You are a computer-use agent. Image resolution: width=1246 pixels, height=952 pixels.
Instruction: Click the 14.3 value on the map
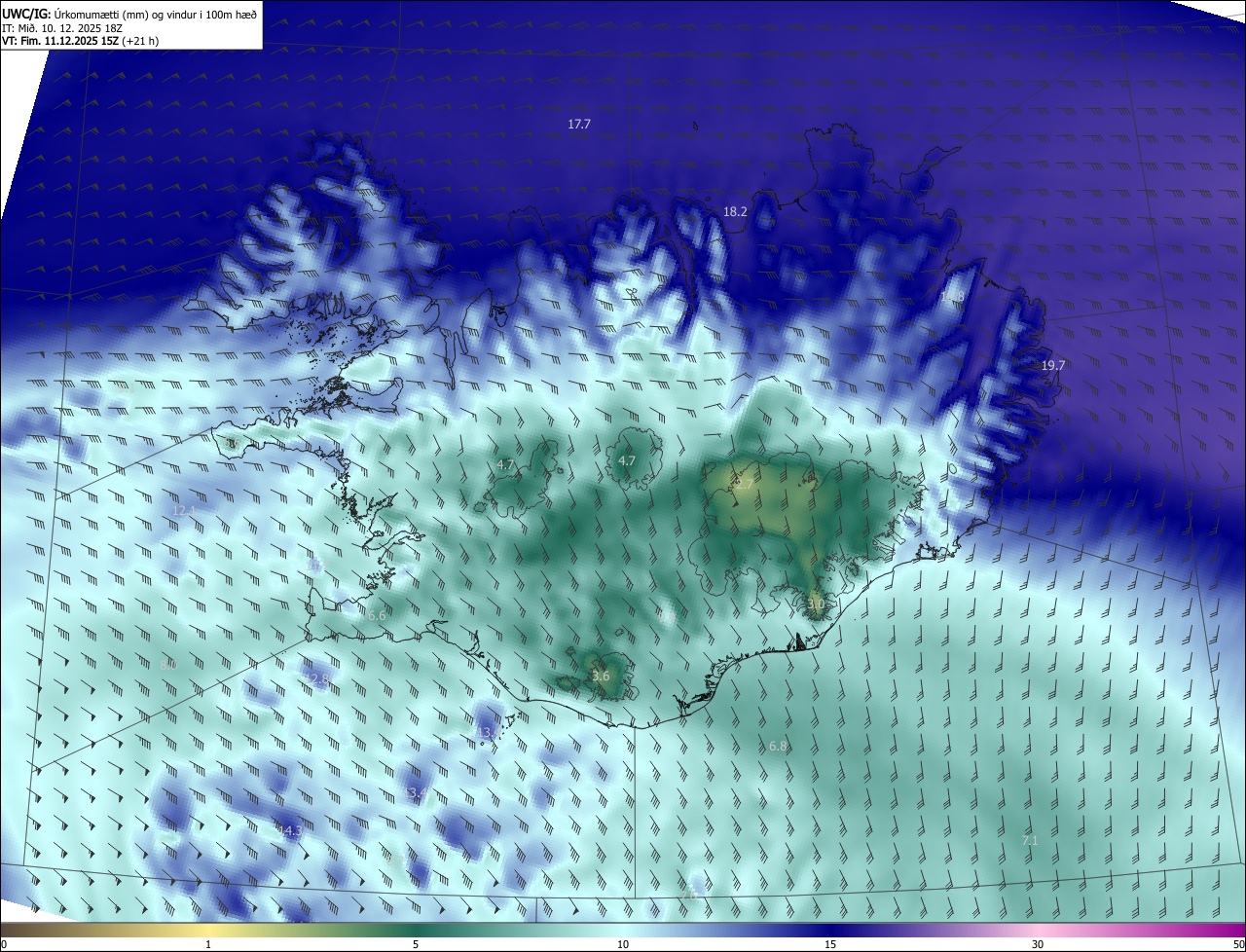289,830
